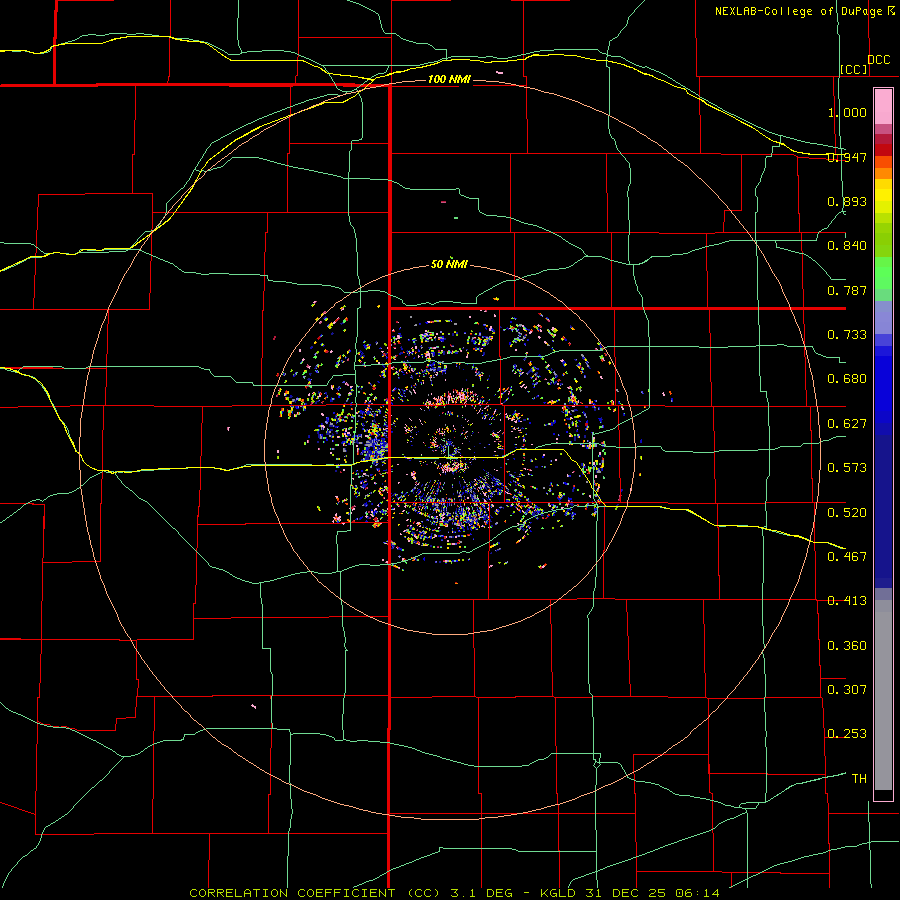
Task: Click the 1.000 color scale value
Action: 847,112
